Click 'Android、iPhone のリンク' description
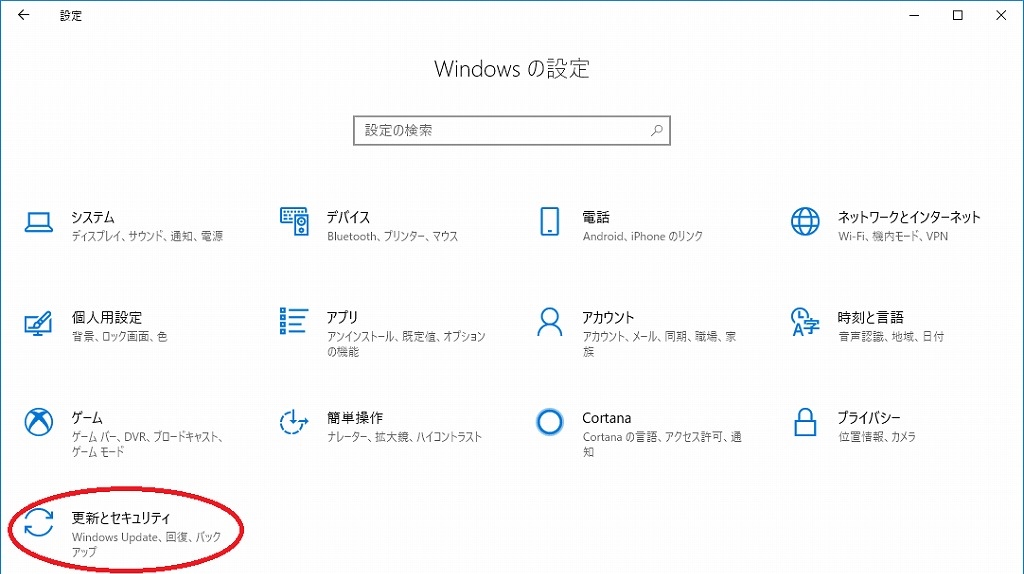This screenshot has height=574, width=1024. [643, 236]
